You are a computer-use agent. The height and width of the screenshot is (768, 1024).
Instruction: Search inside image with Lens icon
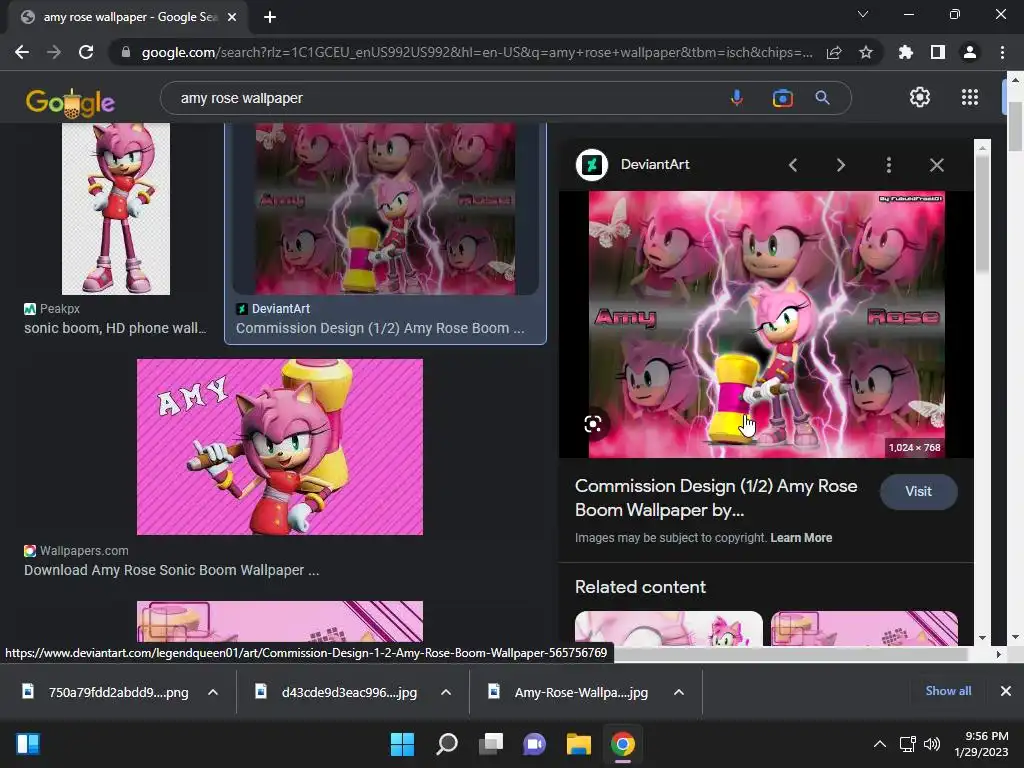pos(593,424)
